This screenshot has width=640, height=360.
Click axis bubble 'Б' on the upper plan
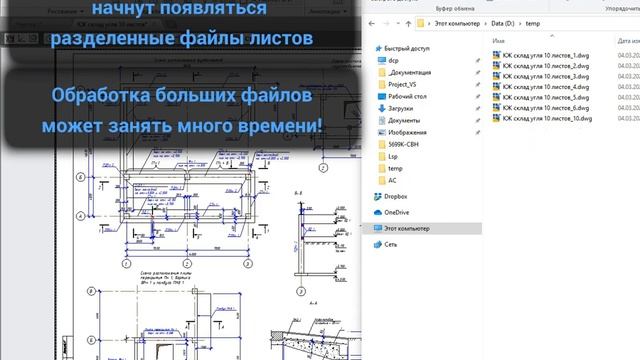pos(80,177)
